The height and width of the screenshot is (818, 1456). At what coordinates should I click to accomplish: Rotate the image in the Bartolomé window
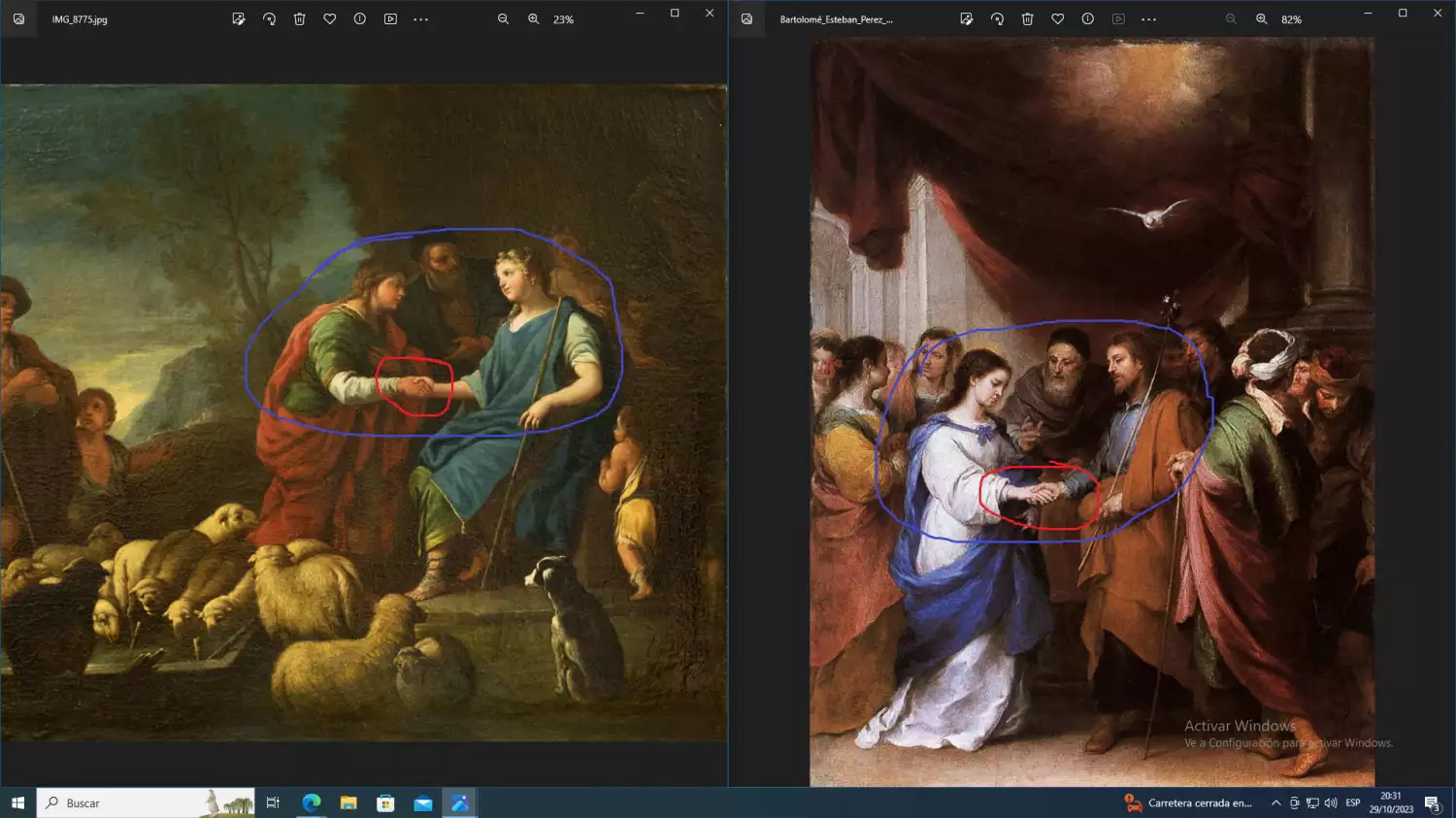[997, 19]
